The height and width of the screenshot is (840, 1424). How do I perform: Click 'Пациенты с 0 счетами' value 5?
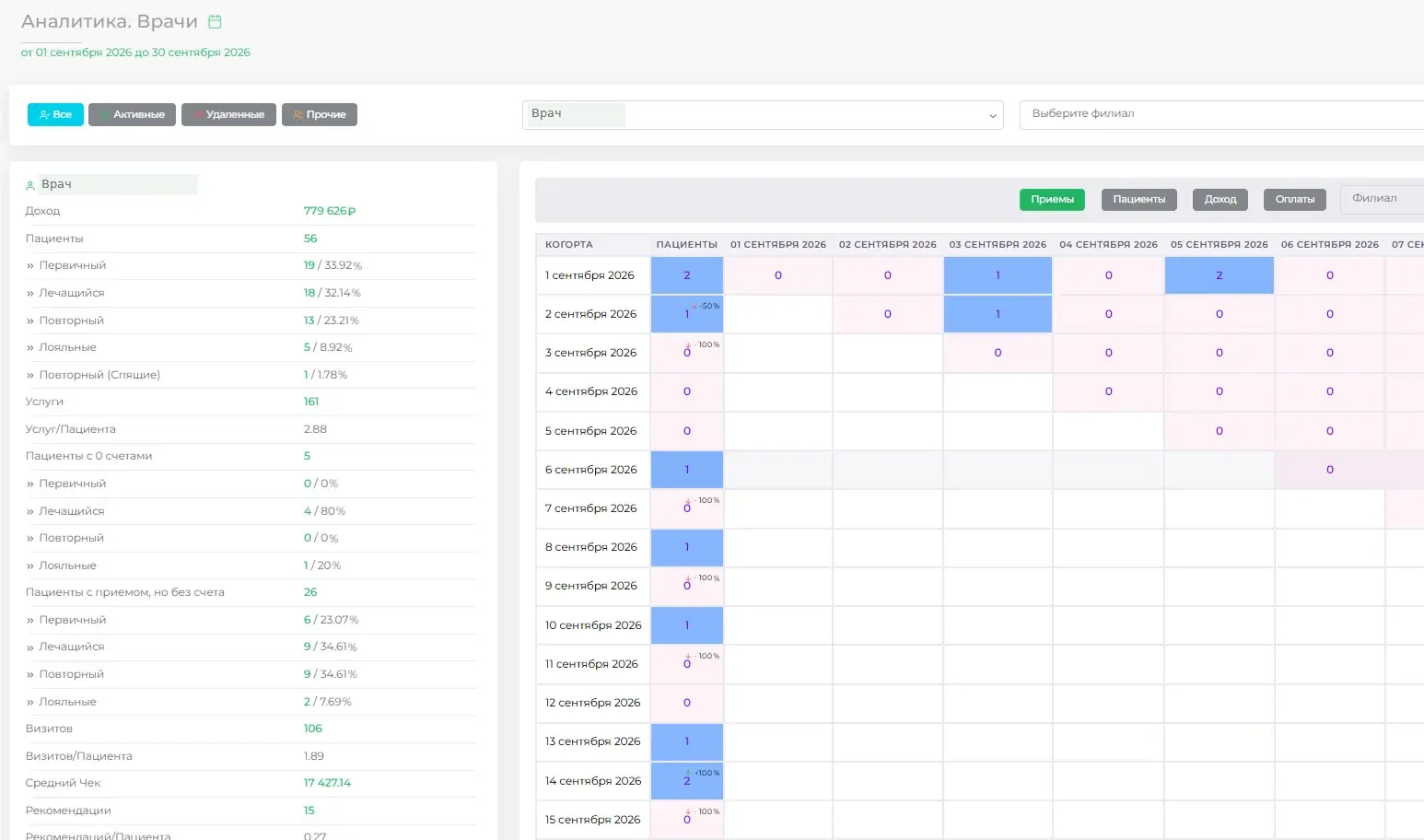tap(307, 456)
